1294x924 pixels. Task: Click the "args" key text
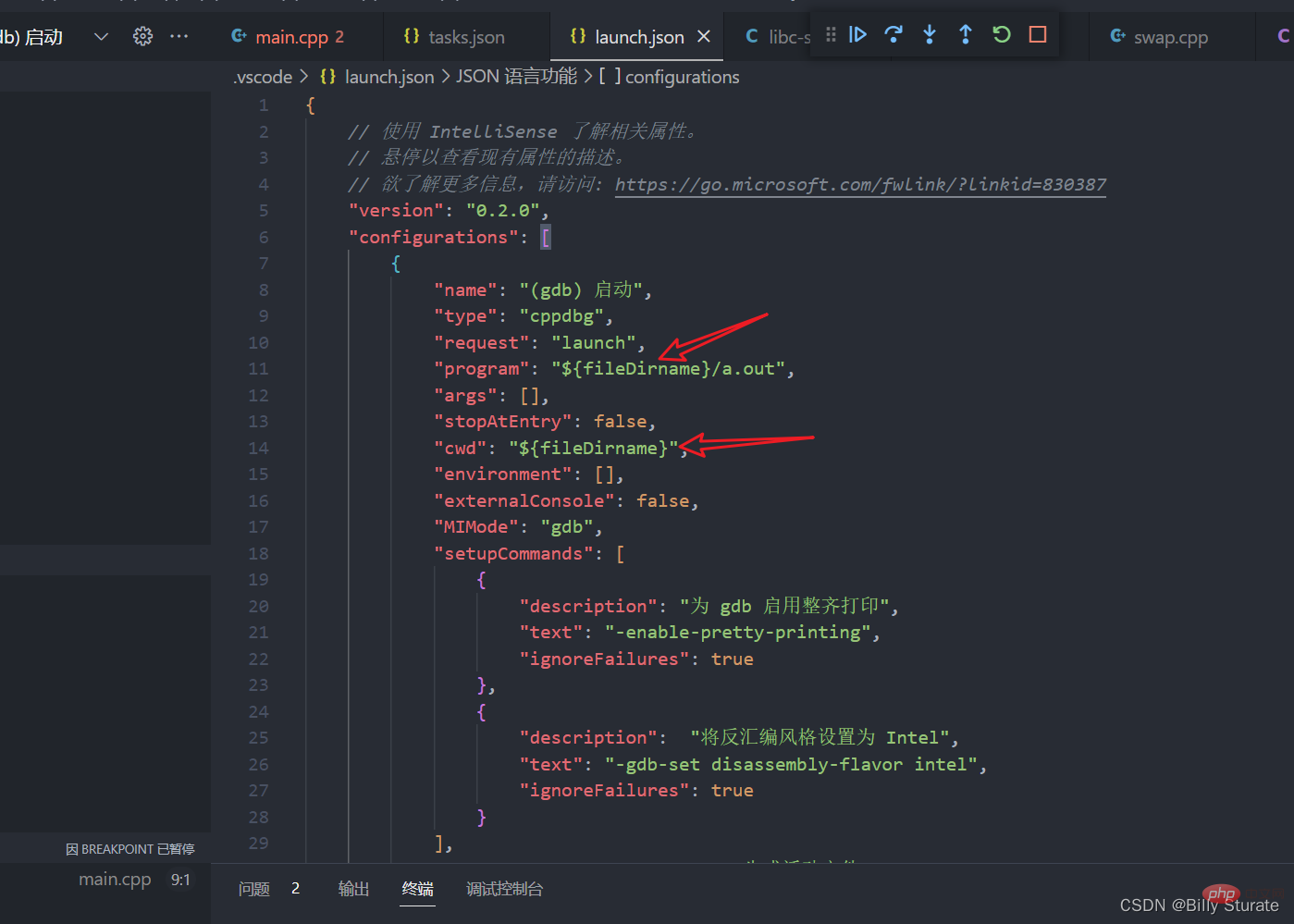tap(465, 395)
